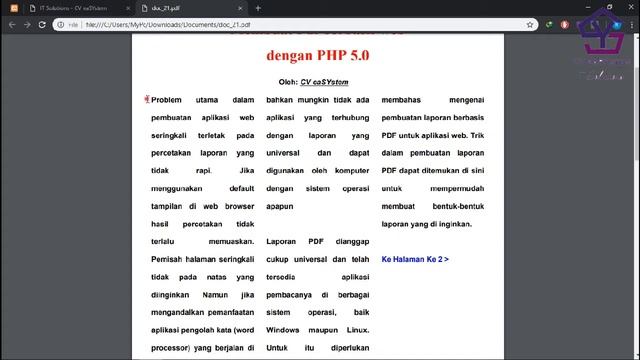Click 'laporan yang di inginkan.' text
Image resolution: width=640 pixels, height=360 pixels.
(427, 224)
